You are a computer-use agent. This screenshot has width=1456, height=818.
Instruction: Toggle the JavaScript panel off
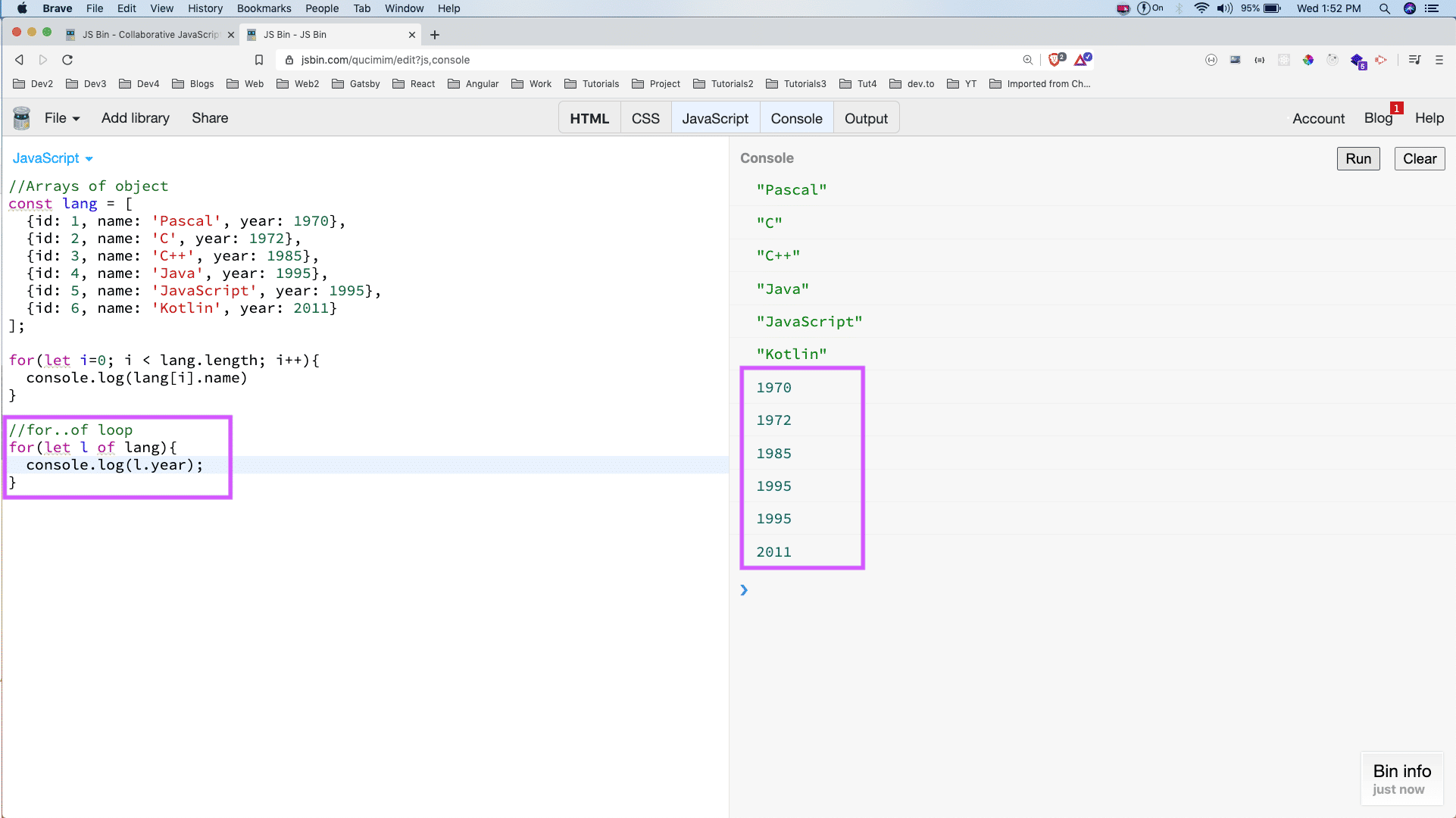[x=715, y=118]
